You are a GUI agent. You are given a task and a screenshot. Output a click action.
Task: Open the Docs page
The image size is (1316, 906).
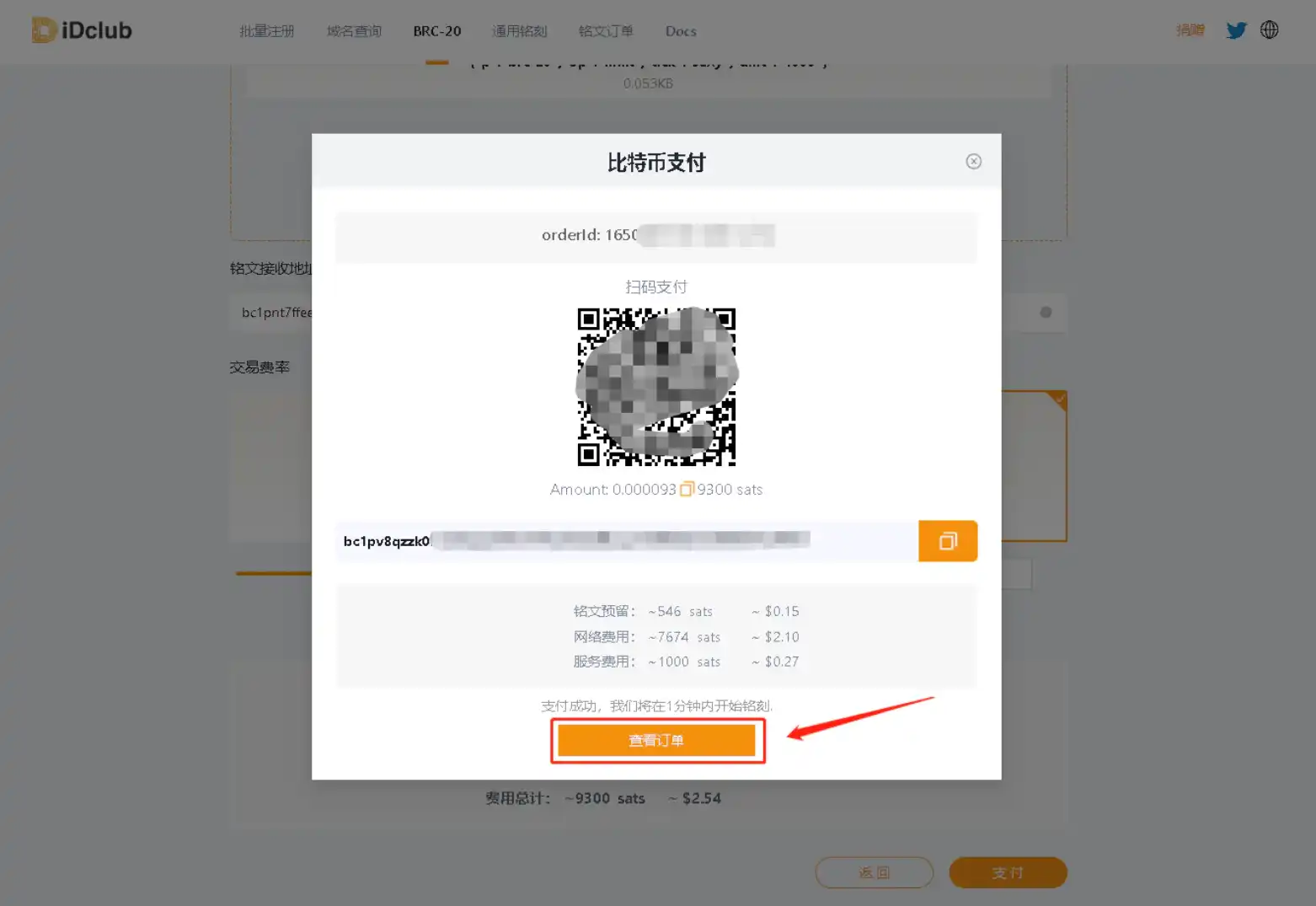point(680,31)
